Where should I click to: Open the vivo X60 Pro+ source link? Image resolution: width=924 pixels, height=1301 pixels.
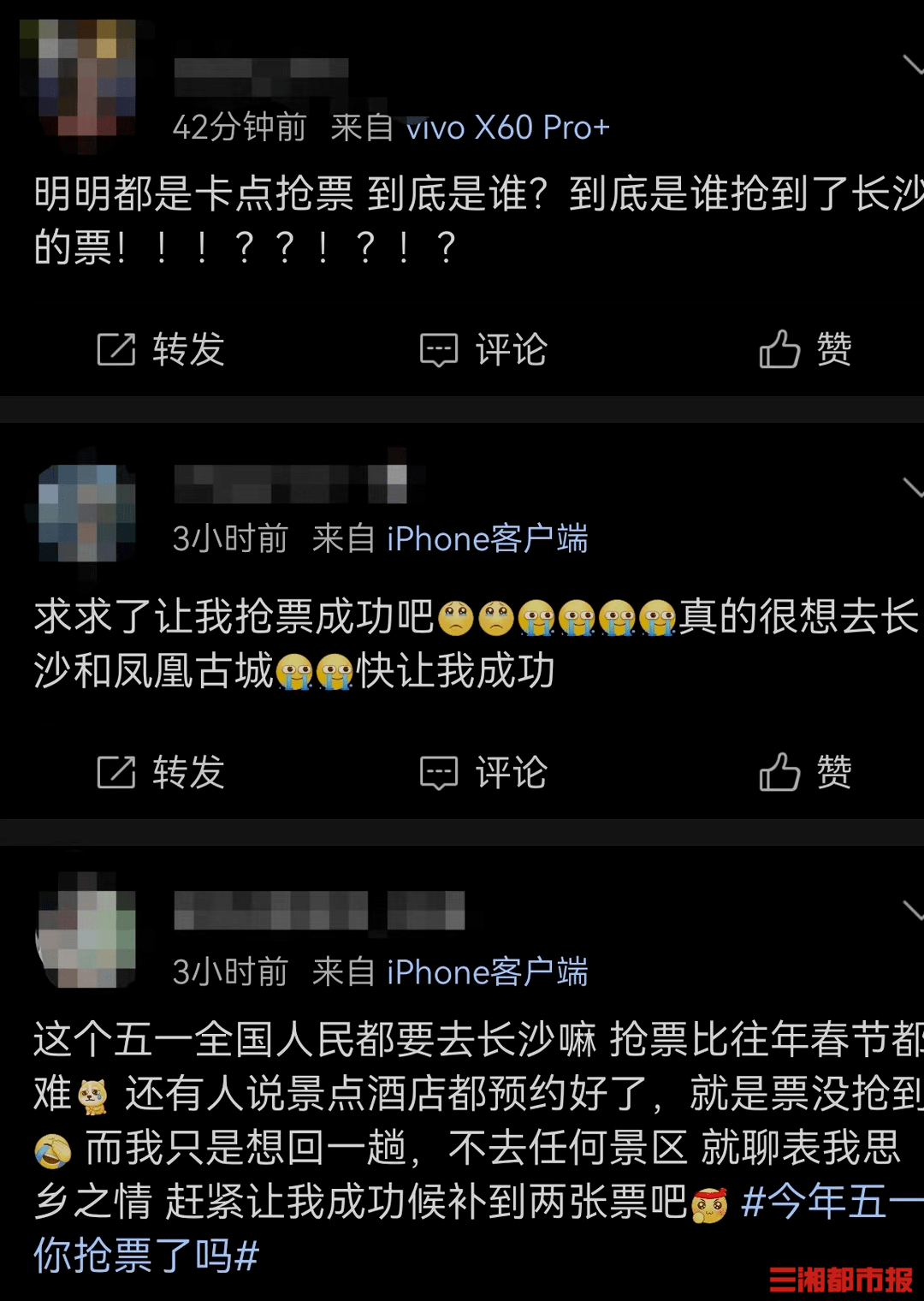point(507,128)
